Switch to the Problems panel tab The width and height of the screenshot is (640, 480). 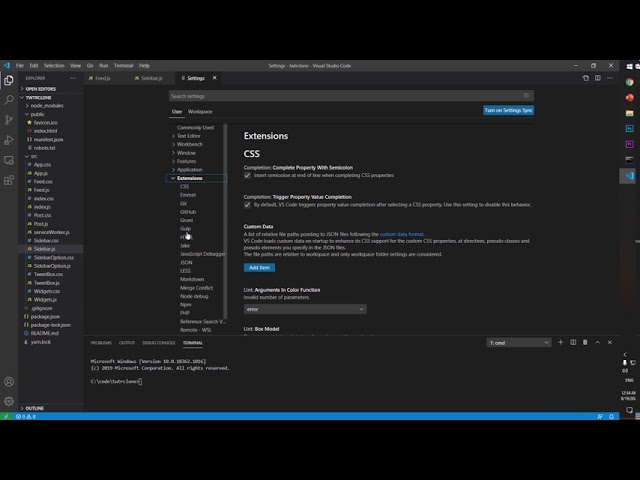(x=101, y=343)
